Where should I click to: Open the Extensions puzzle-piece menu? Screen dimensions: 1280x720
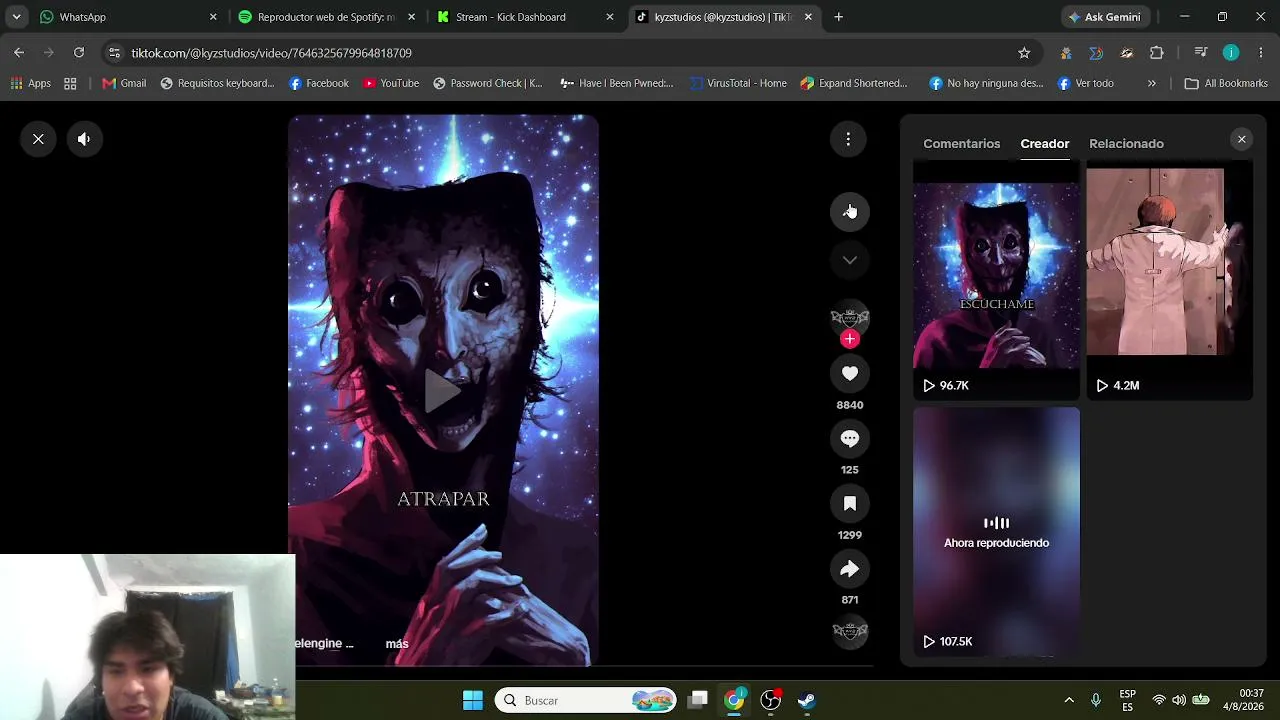[x=1157, y=53]
